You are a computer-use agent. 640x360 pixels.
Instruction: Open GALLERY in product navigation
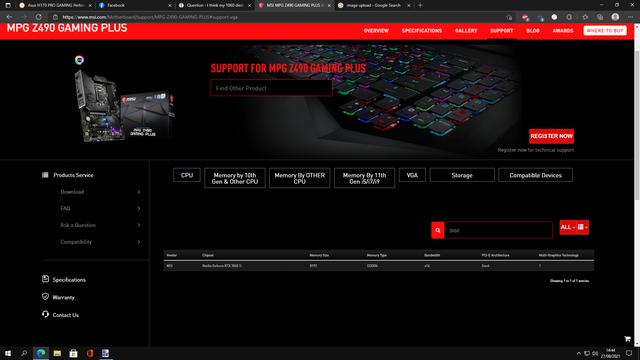[466, 31]
